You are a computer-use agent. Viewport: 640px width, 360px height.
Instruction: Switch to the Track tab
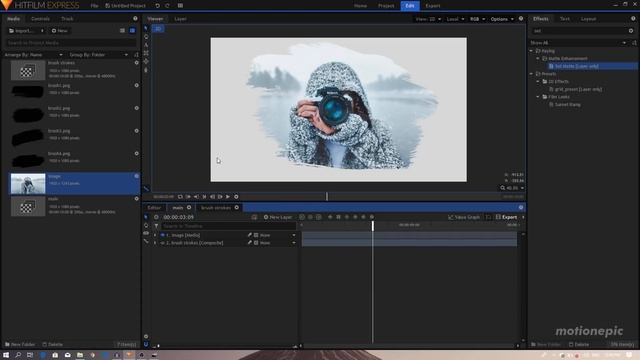point(67,19)
